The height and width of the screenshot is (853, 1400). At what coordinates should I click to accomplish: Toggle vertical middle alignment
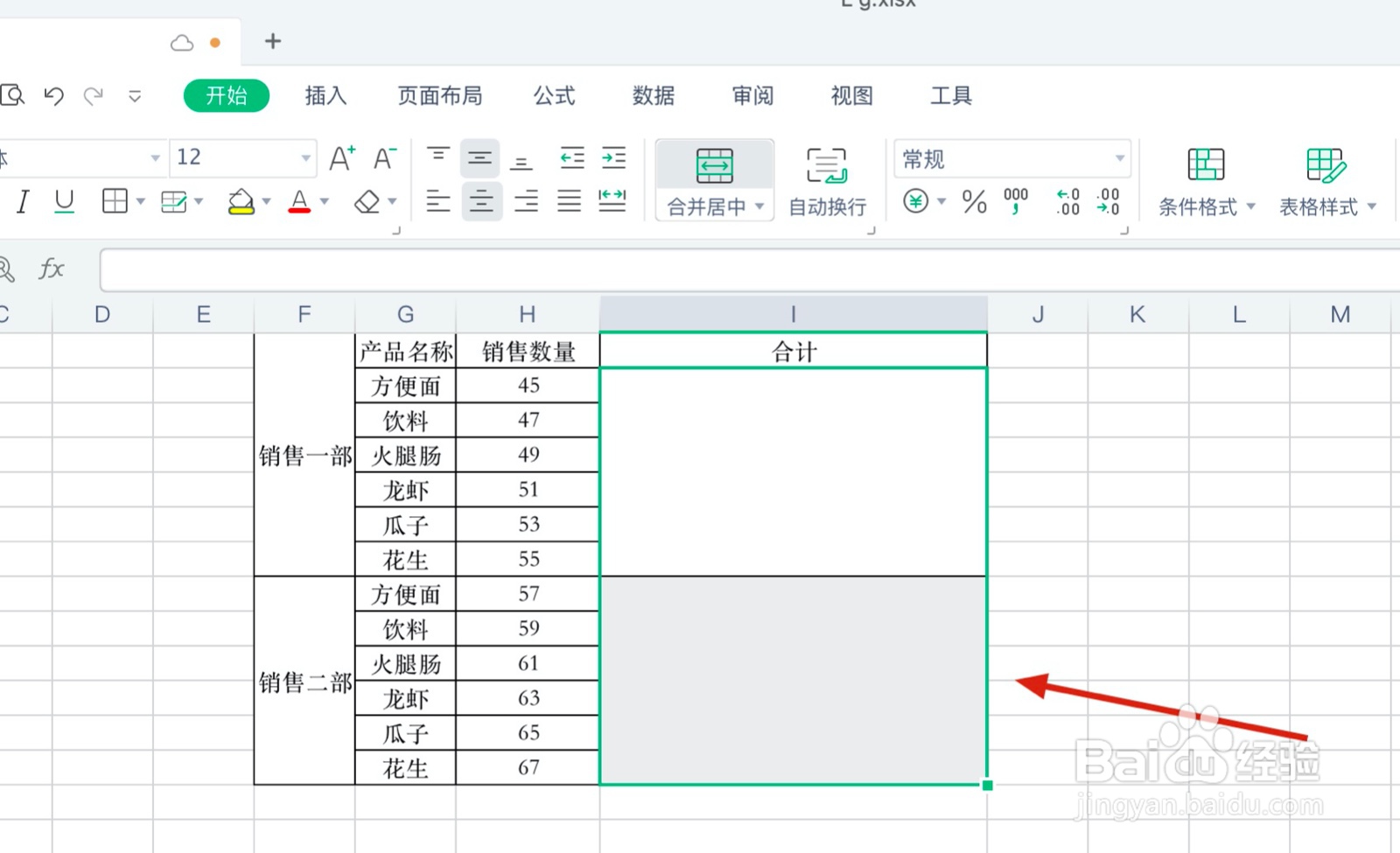pyautogui.click(x=480, y=158)
